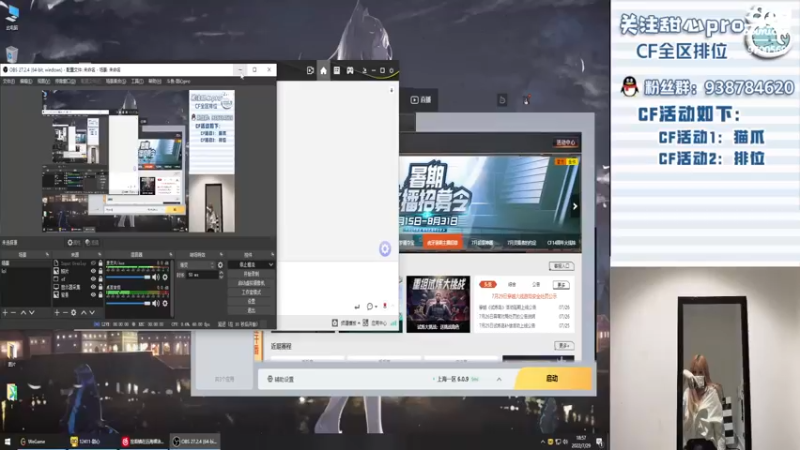Click the red microphone icon in assistant

385,306
